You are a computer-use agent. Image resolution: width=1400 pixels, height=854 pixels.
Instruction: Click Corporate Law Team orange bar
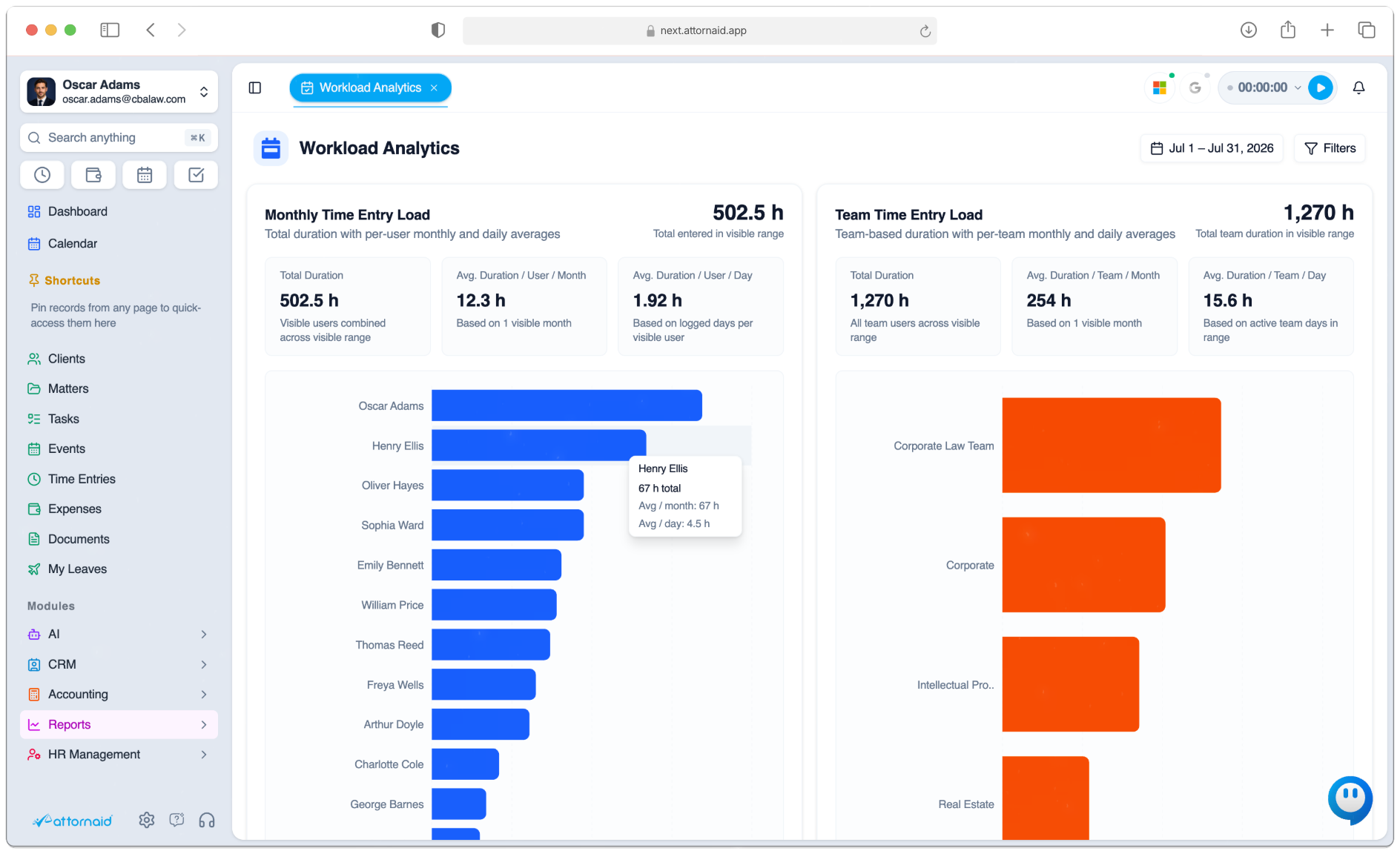click(1111, 446)
